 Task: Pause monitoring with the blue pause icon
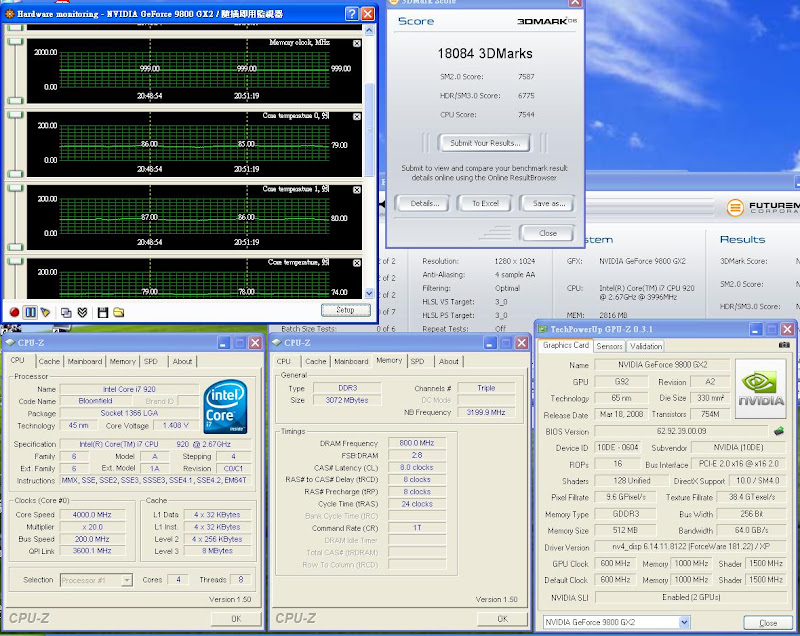pos(30,312)
